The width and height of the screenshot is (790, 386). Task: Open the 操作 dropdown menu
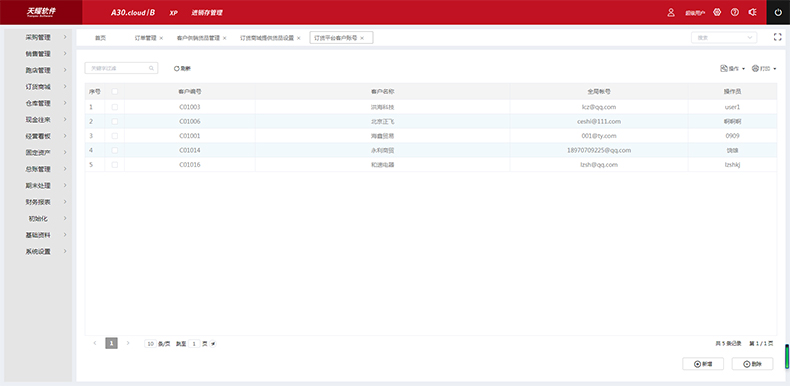[x=733, y=69]
